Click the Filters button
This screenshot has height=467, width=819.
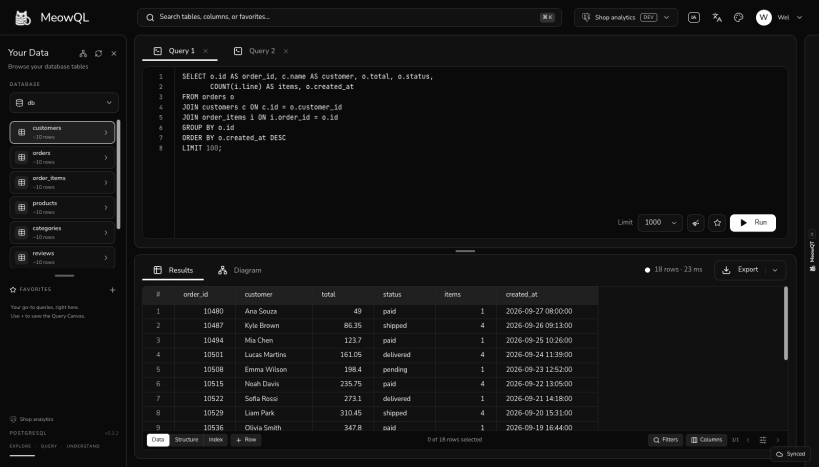point(665,440)
